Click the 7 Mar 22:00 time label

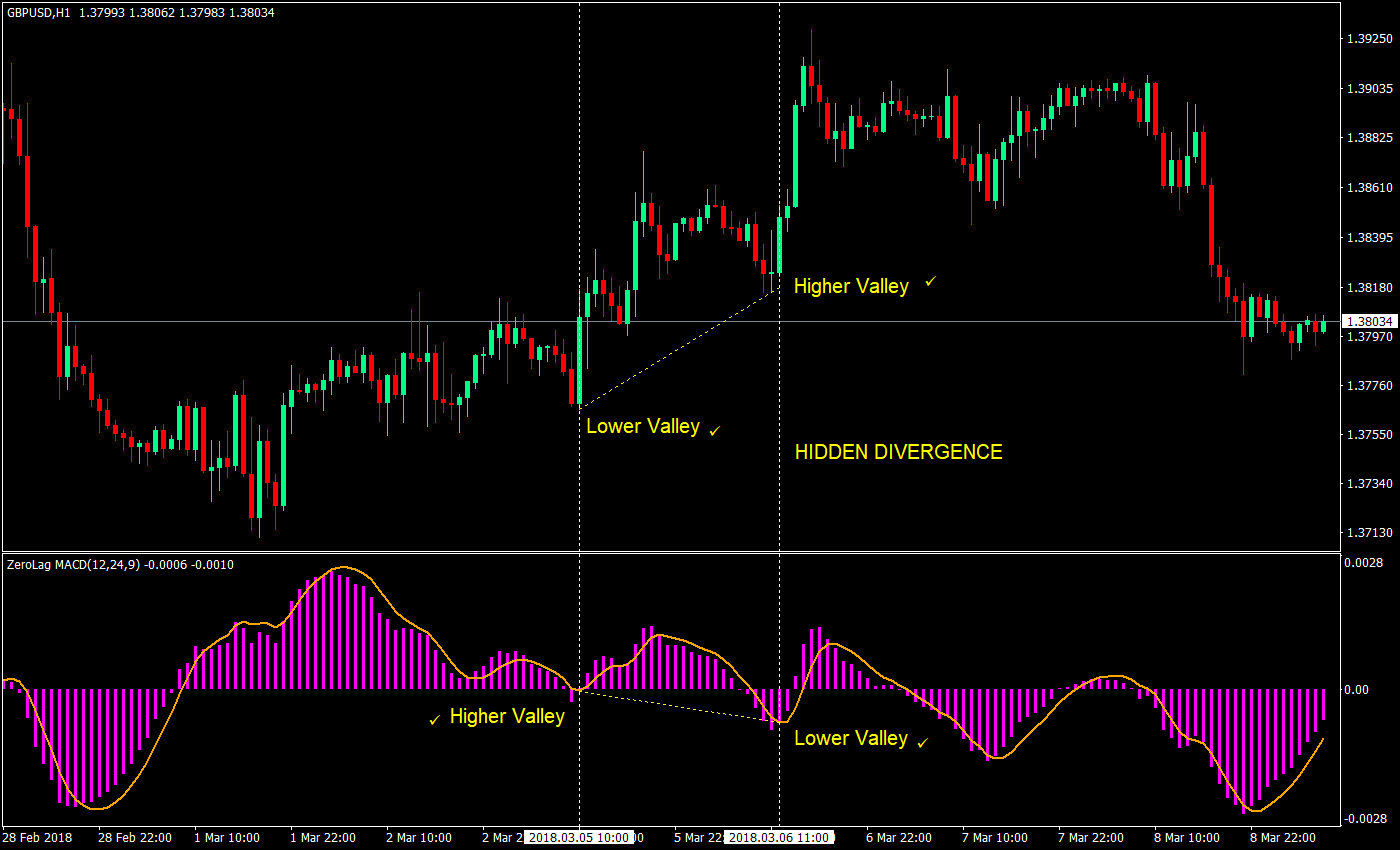coord(1092,838)
